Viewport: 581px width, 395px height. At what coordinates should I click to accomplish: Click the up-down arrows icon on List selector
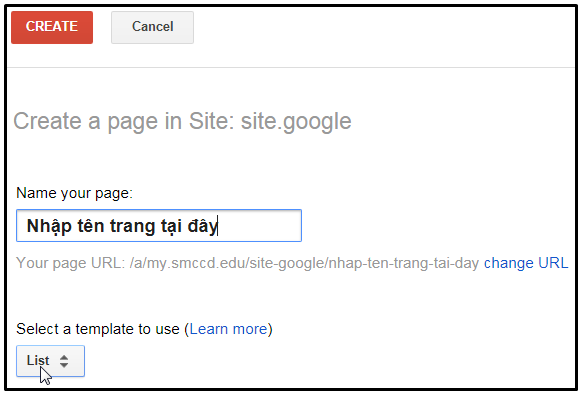pyautogui.click(x=64, y=361)
